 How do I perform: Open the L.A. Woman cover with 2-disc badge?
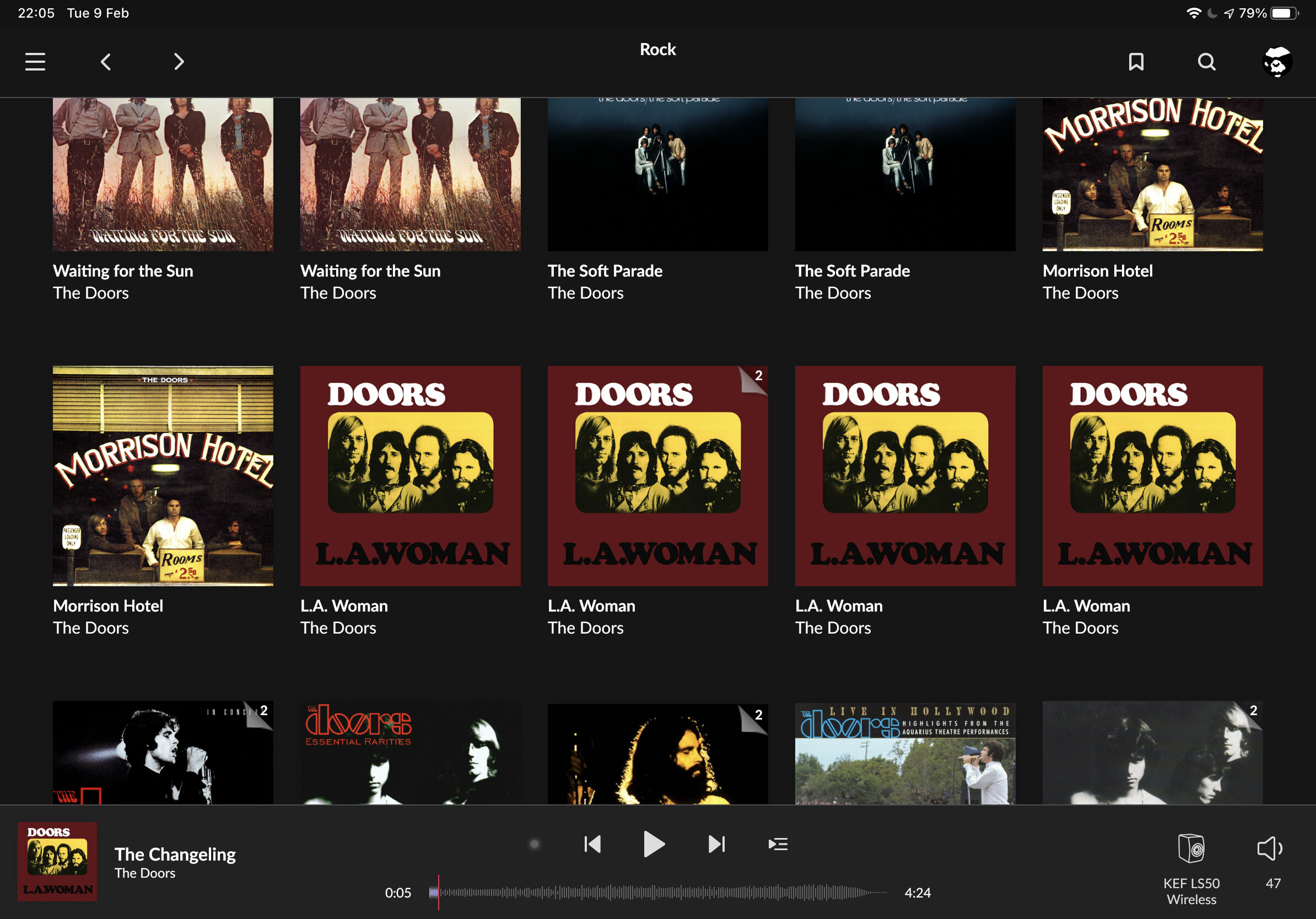pyautogui.click(x=657, y=476)
